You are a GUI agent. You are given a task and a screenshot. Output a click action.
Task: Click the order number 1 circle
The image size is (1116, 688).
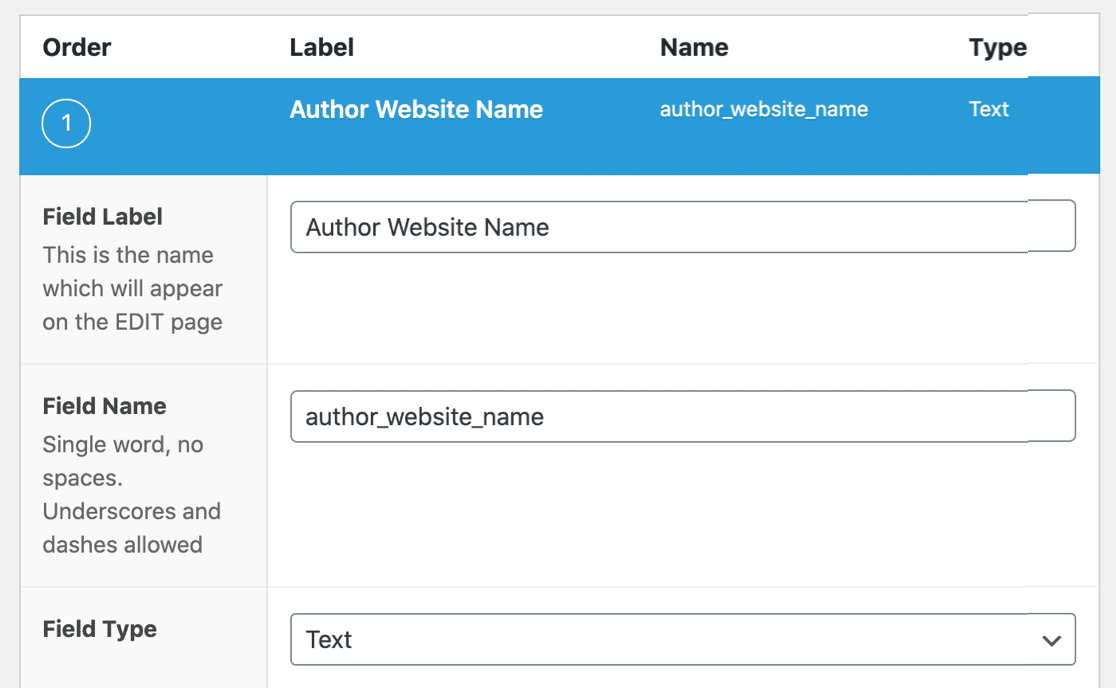66,124
